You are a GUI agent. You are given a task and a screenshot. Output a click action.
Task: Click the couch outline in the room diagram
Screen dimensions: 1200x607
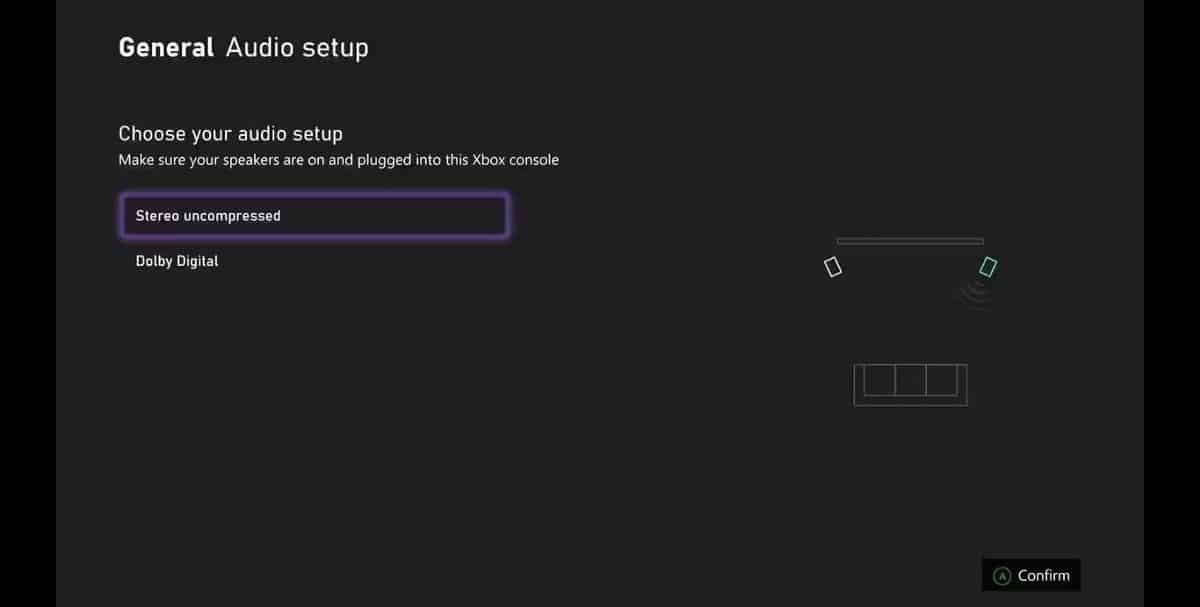click(x=910, y=384)
